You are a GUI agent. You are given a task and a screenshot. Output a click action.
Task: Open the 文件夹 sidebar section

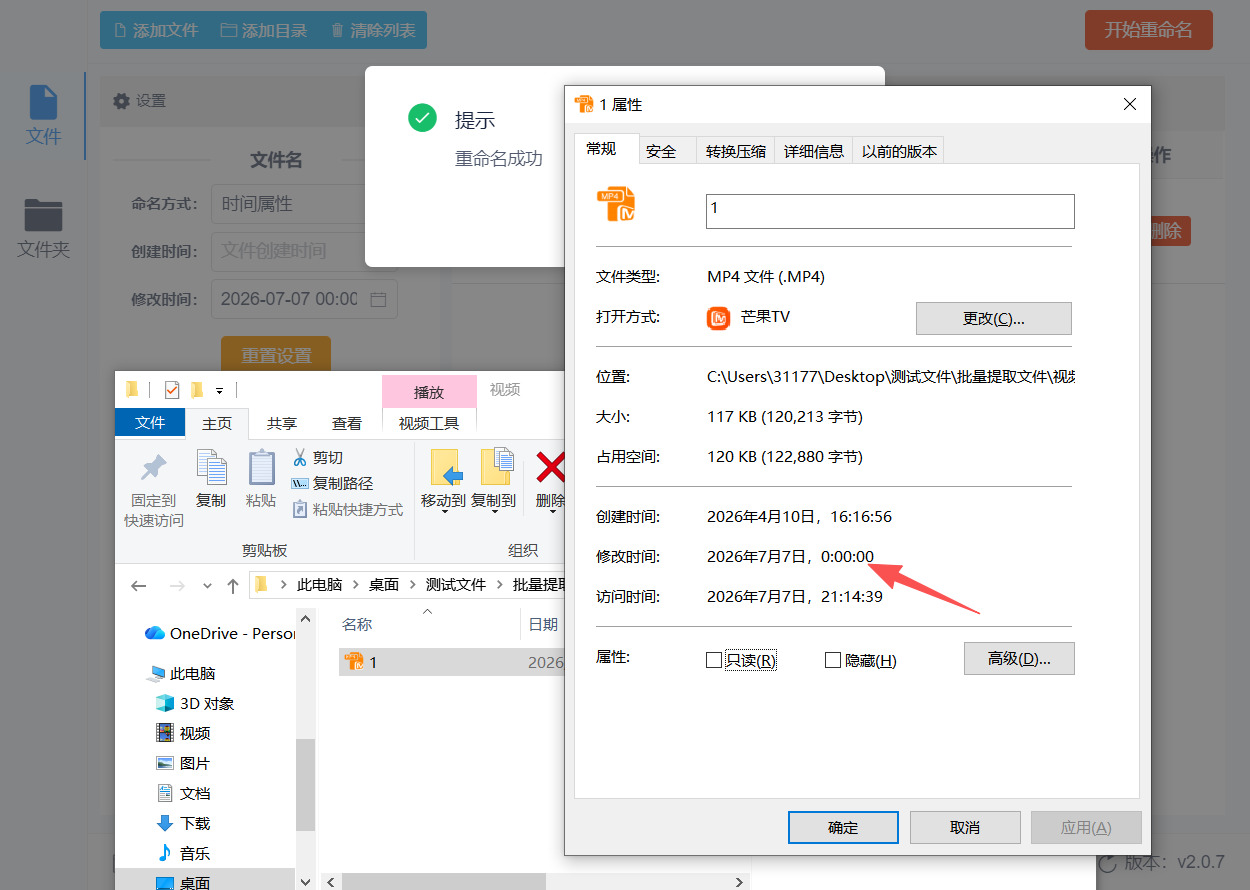coord(43,228)
